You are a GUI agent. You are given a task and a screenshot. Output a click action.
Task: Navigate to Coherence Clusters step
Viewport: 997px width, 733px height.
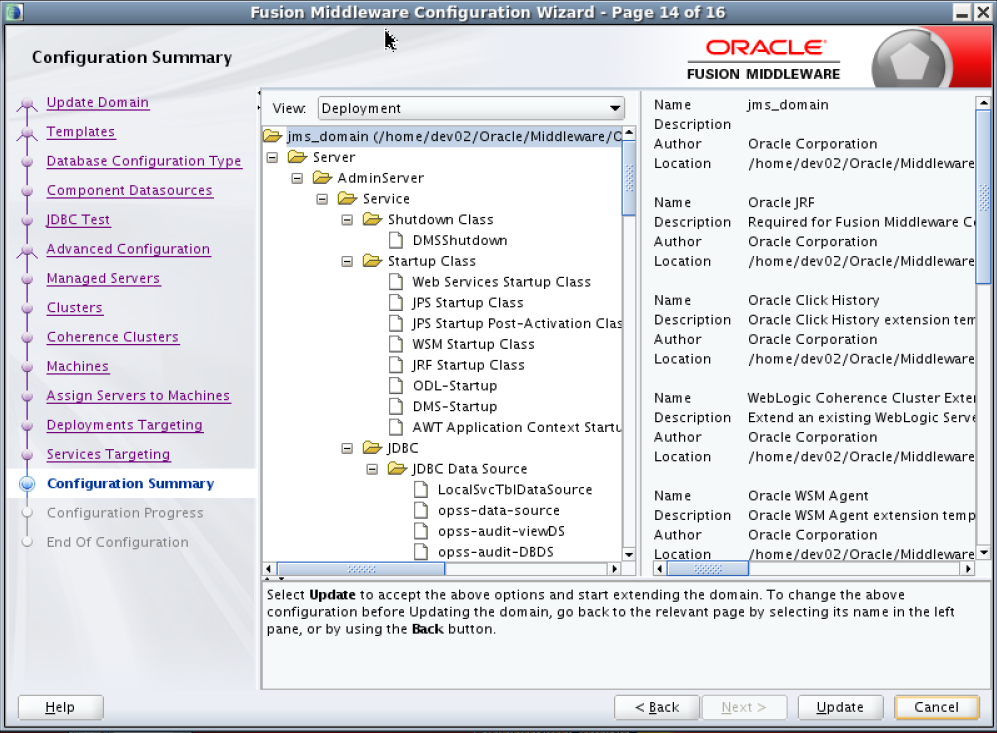click(113, 336)
